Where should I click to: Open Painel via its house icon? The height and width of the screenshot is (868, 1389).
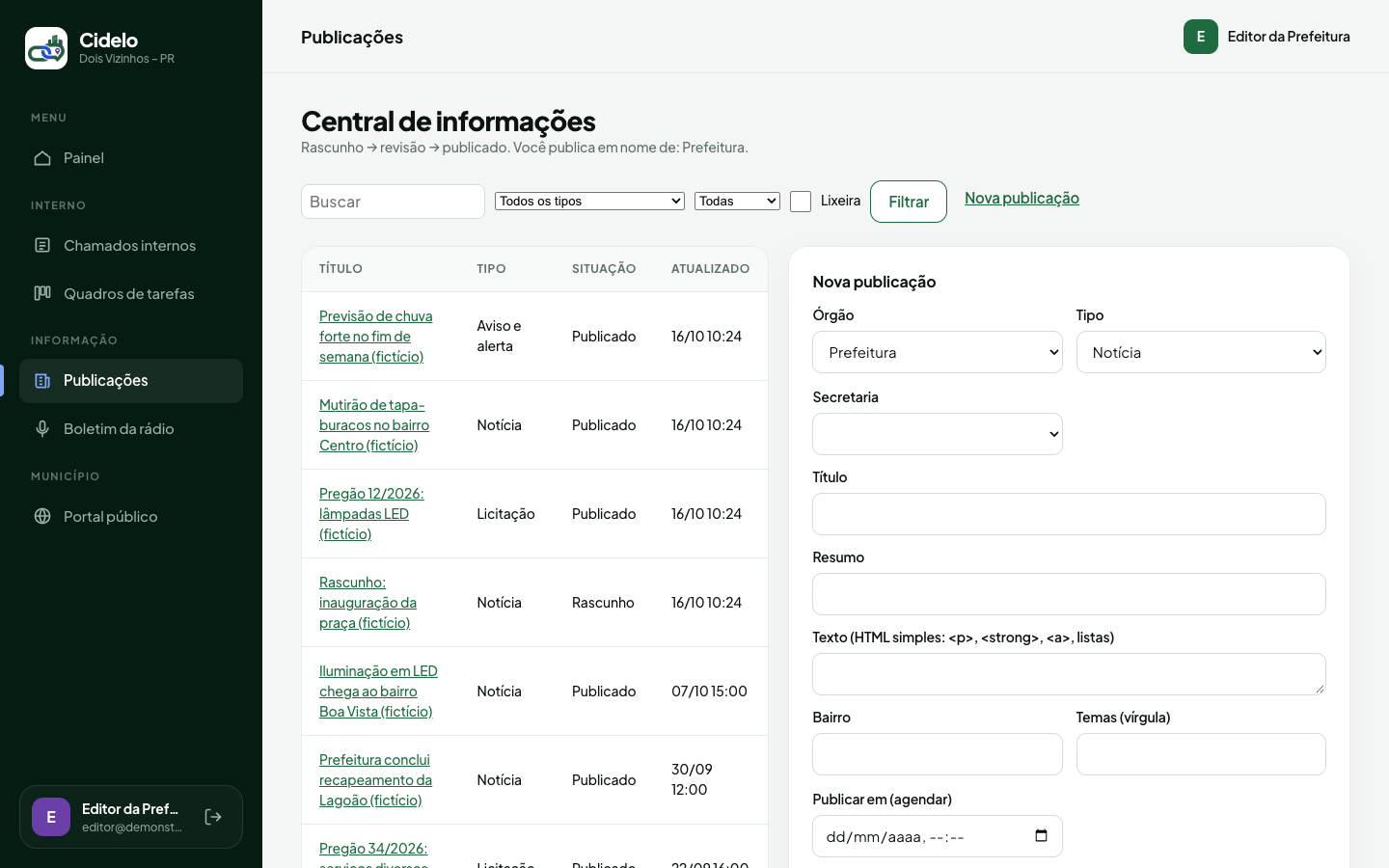[x=42, y=158]
